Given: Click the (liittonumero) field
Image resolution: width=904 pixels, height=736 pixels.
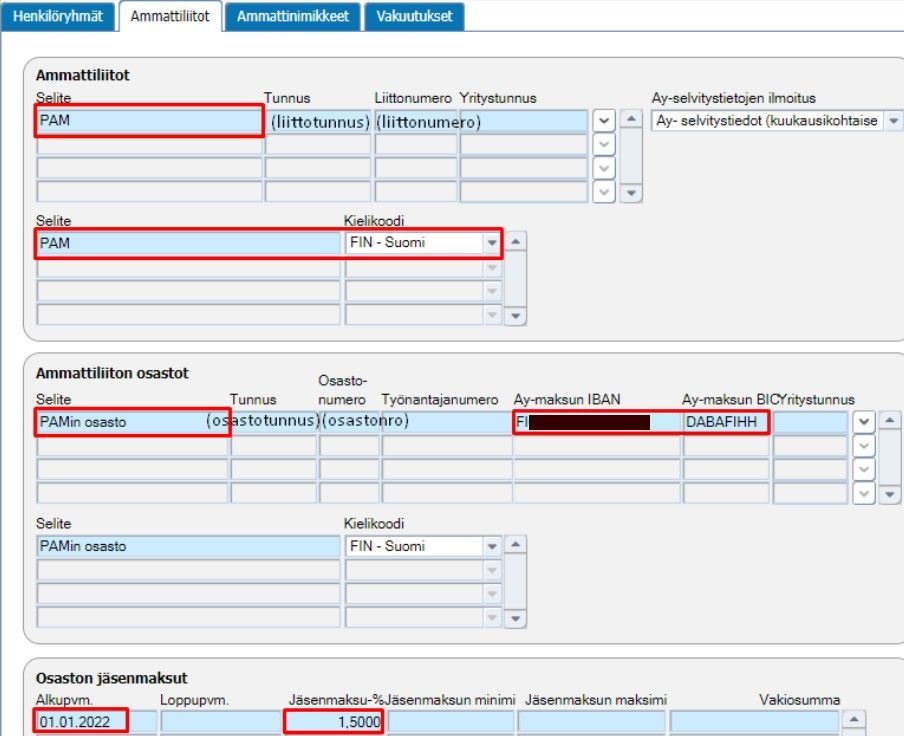Looking at the screenshot, I should coord(416,121).
